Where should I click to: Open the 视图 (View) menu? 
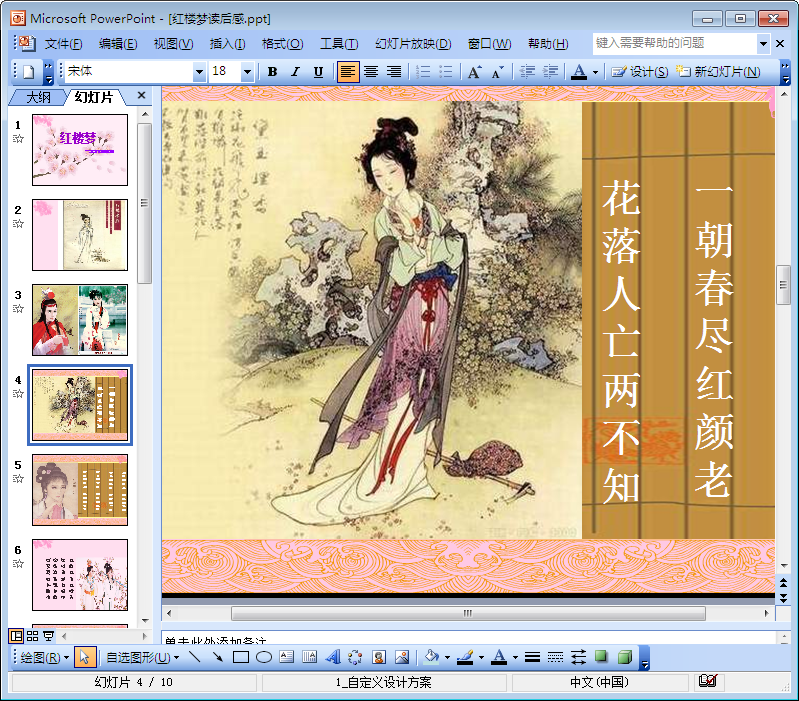point(174,44)
